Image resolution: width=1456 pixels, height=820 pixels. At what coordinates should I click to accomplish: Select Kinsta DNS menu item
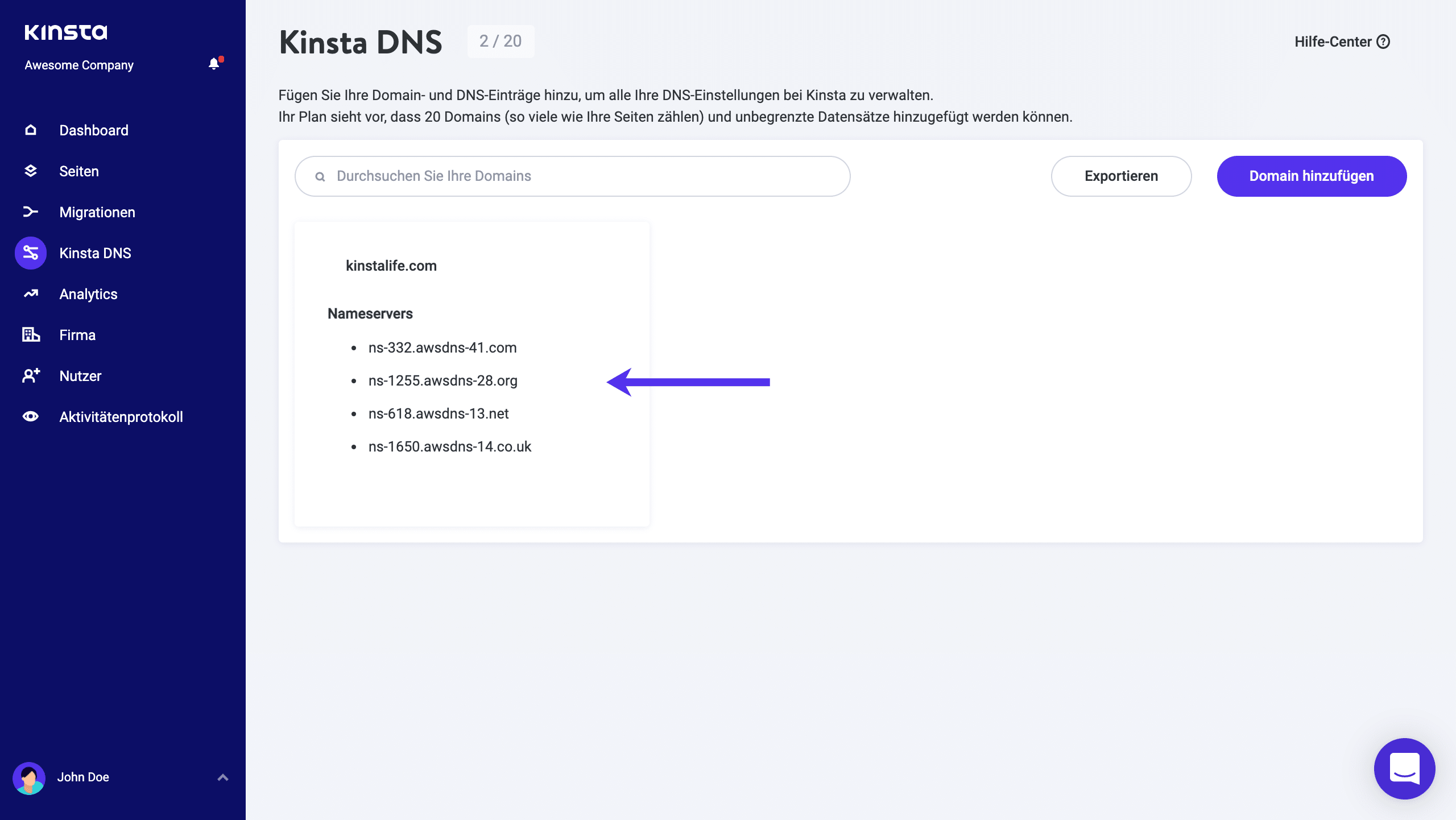pyautogui.click(x=95, y=253)
